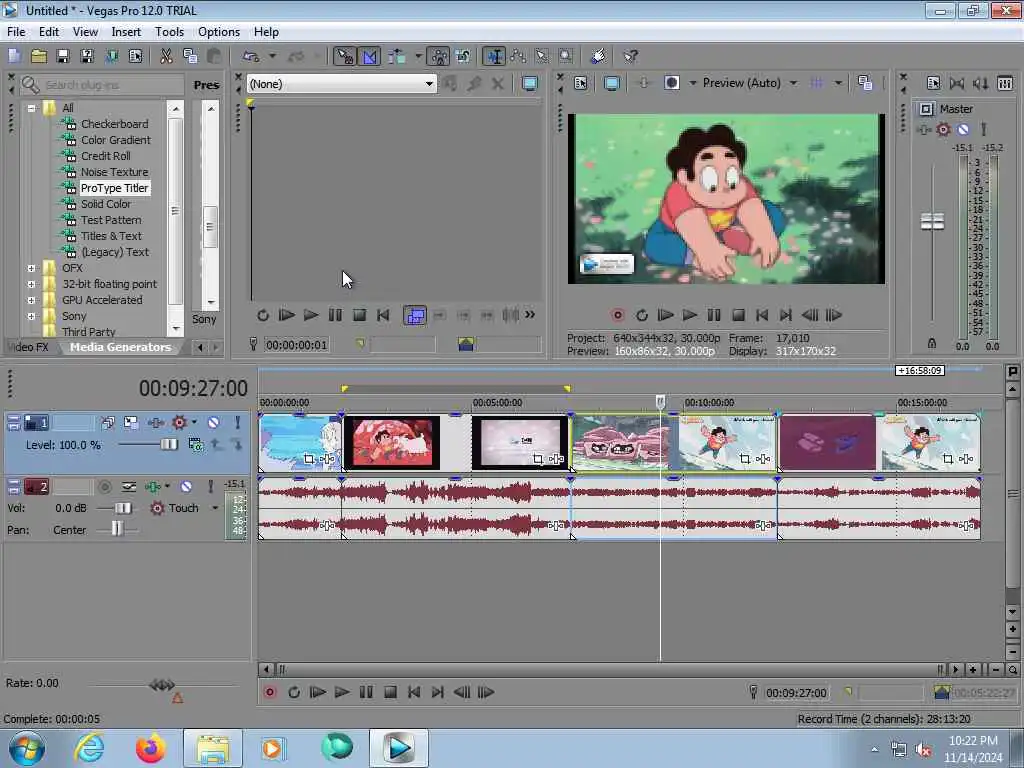
Task: Click timeline transport Record button
Action: click(269, 692)
